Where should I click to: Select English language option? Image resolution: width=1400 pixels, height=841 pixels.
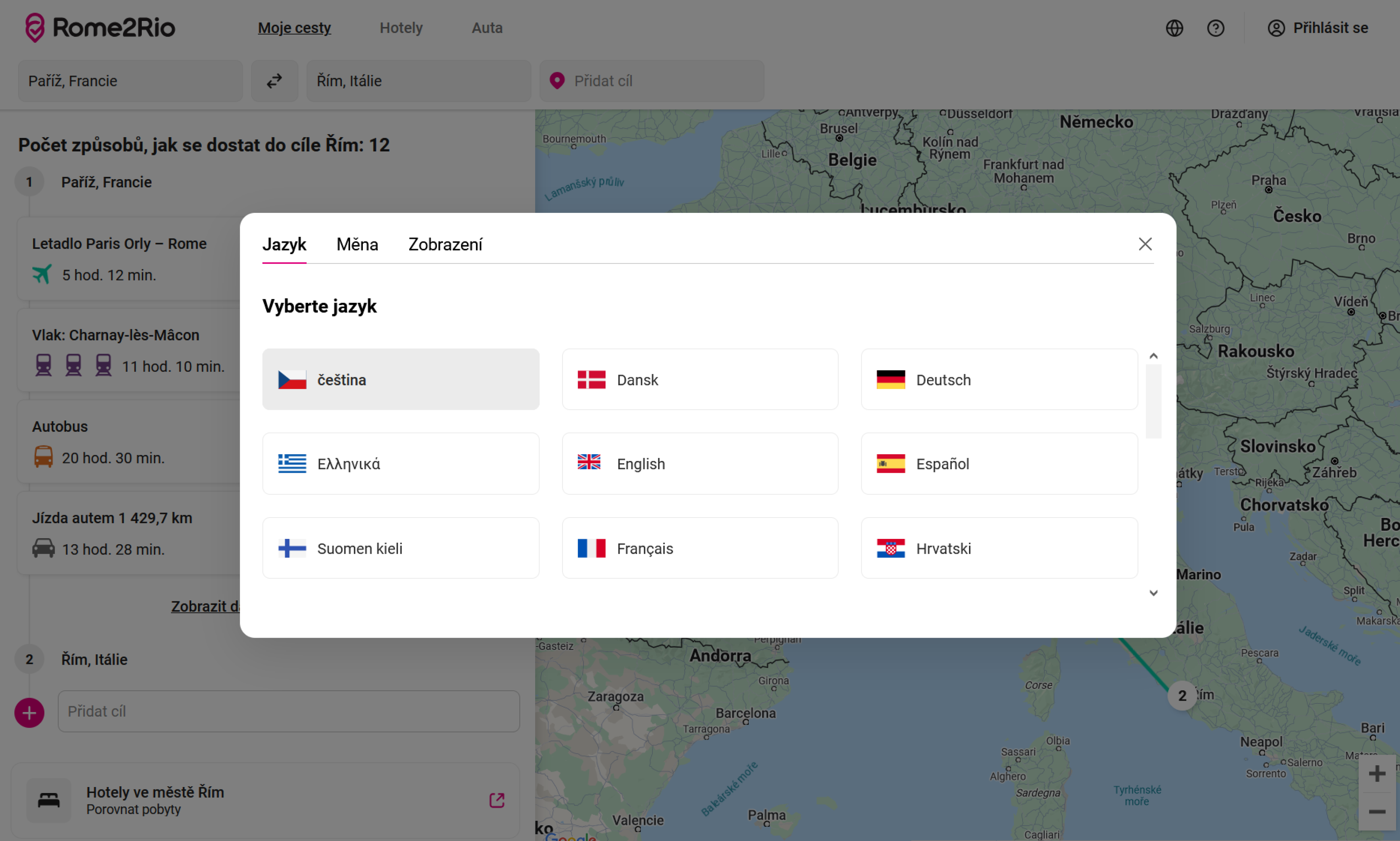point(699,464)
